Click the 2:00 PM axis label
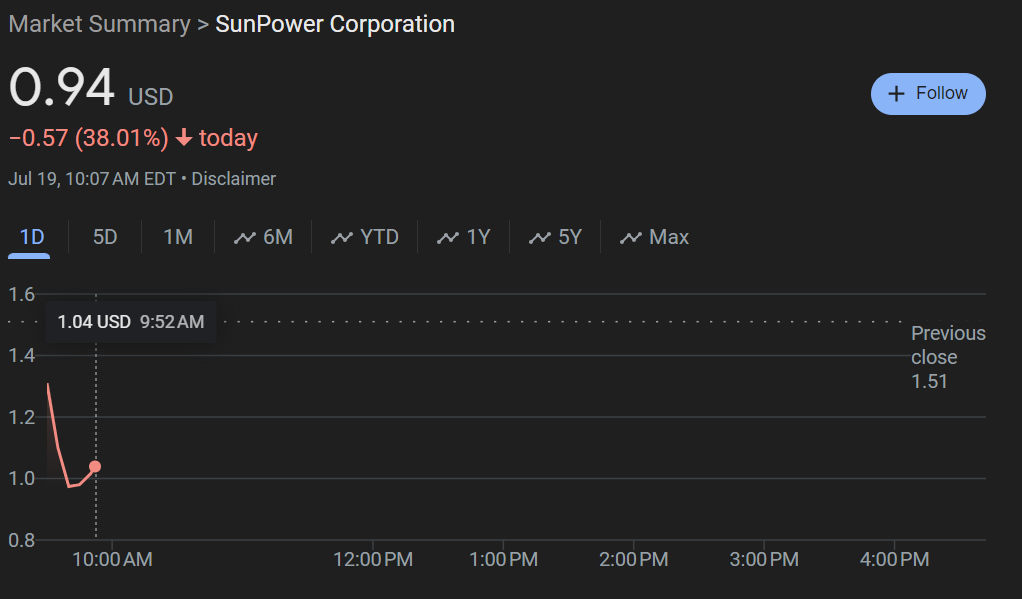The width and height of the screenshot is (1022, 599). click(x=634, y=559)
